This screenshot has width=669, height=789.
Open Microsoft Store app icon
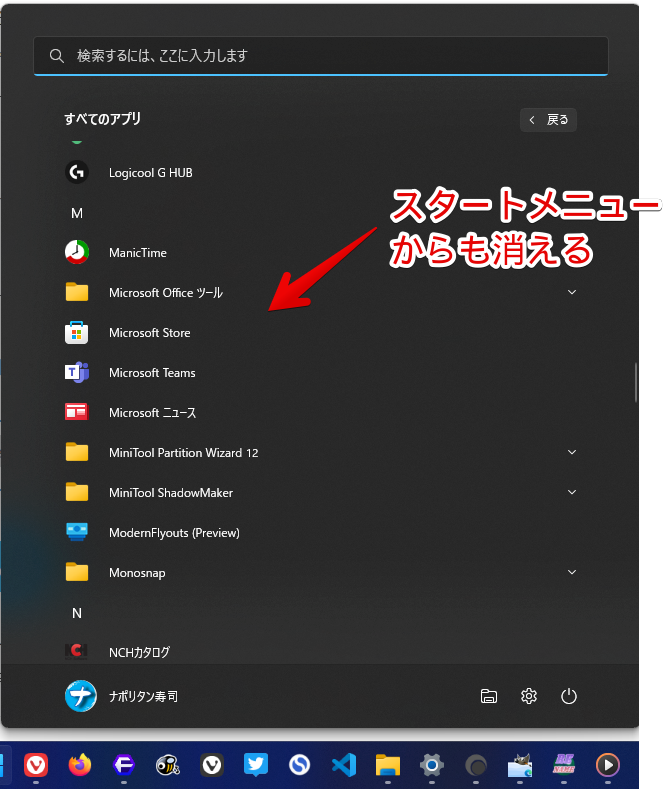(77, 333)
